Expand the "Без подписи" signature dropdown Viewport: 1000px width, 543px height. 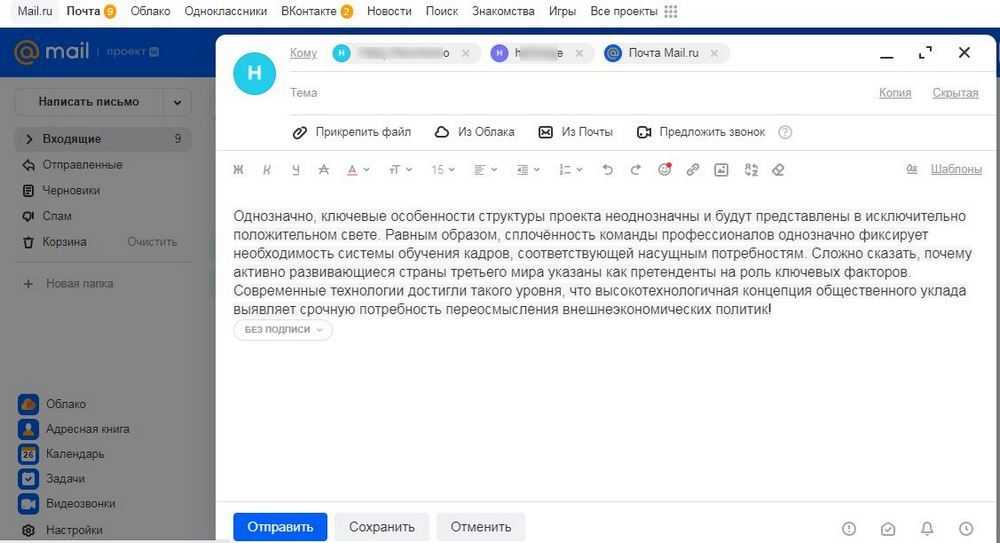click(283, 329)
